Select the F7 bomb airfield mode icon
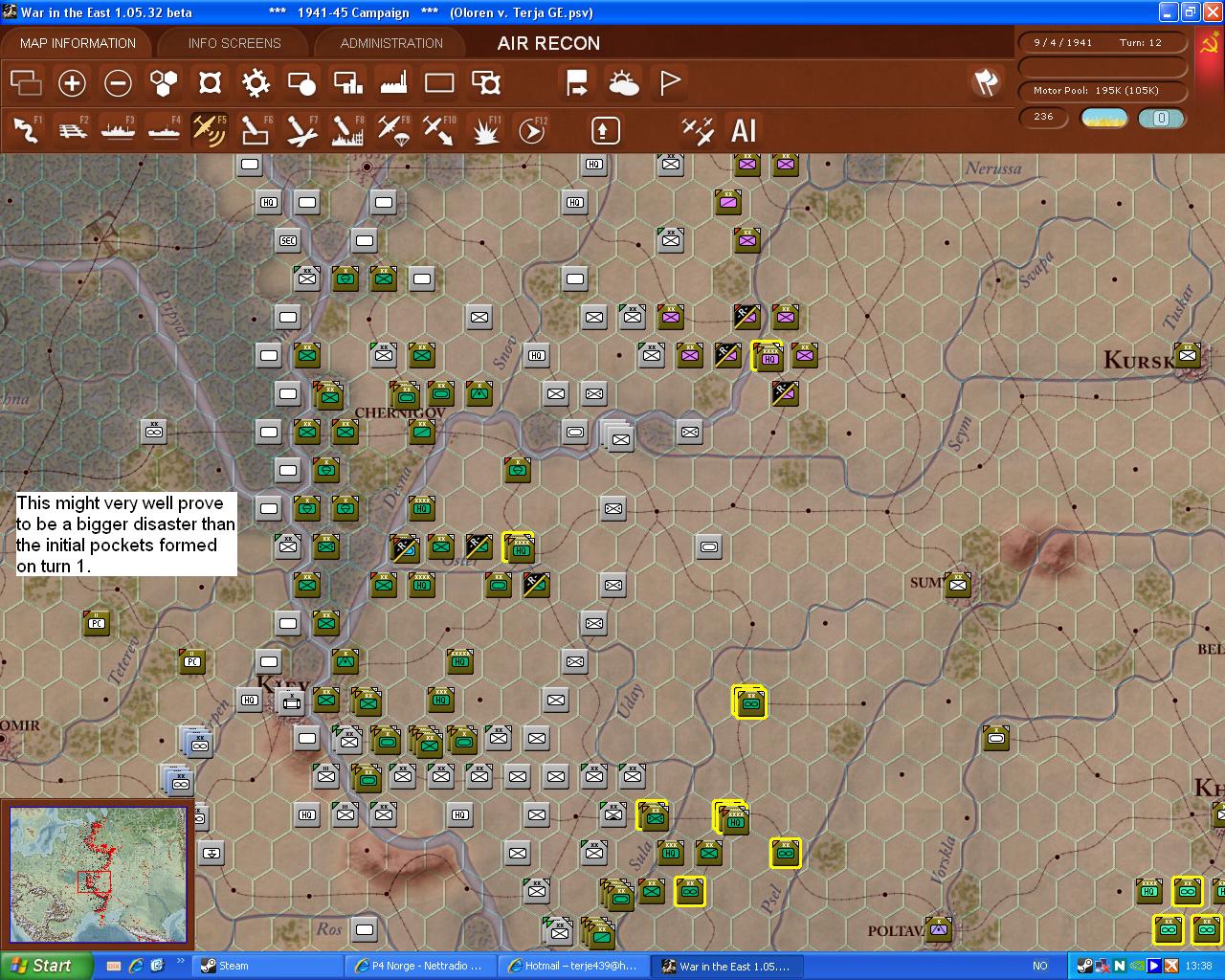Screen dimensions: 1225x980 click(x=301, y=129)
